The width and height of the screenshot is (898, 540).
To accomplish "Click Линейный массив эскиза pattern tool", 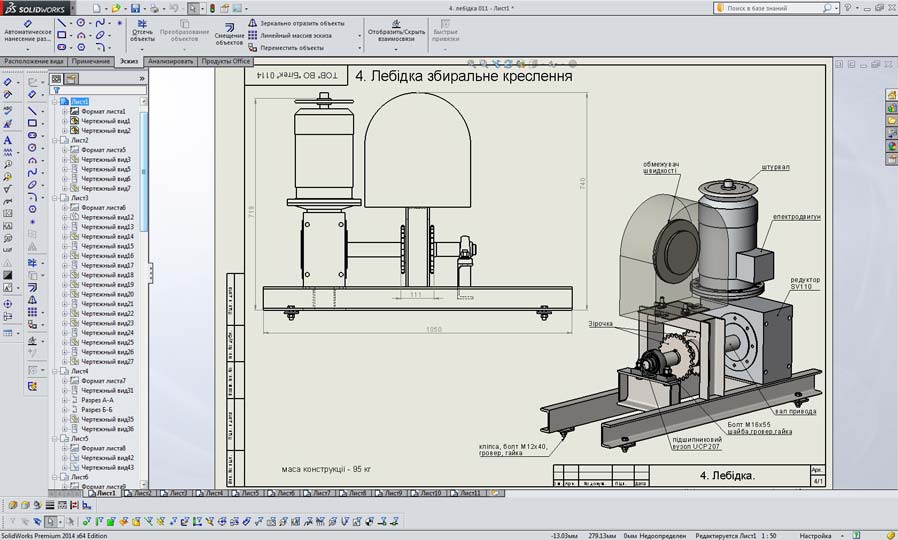I will point(290,36).
